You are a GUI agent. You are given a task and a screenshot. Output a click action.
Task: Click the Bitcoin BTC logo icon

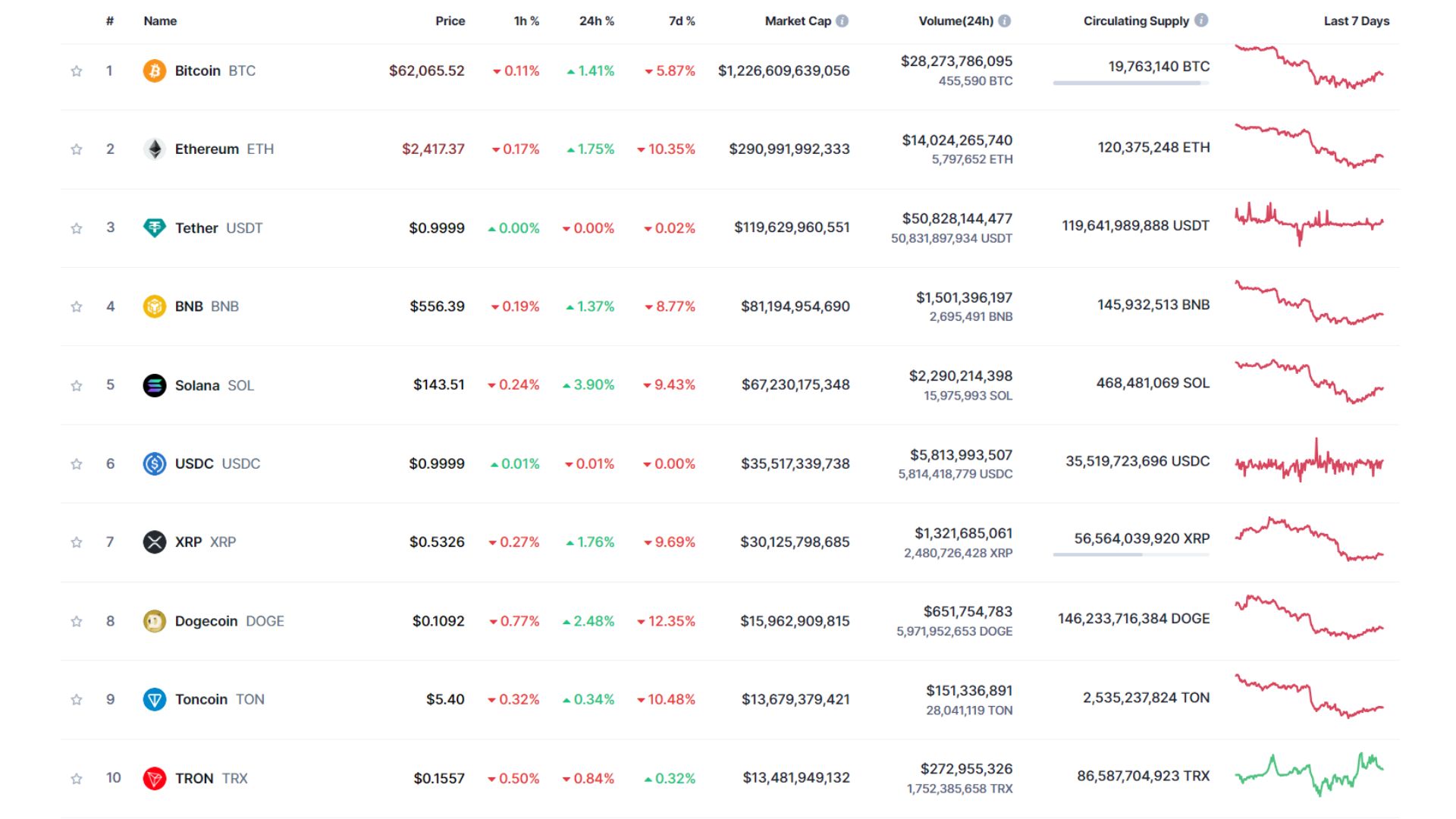(x=155, y=71)
